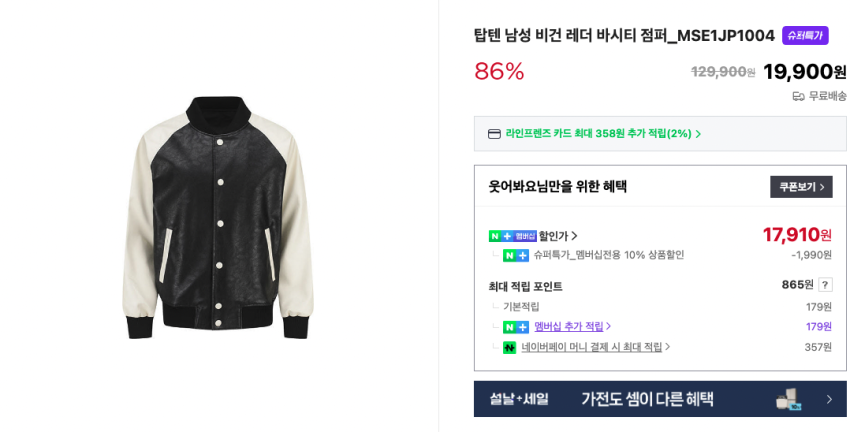
Task: Click the 슈퍼특가 badge next to title
Action: point(804,35)
